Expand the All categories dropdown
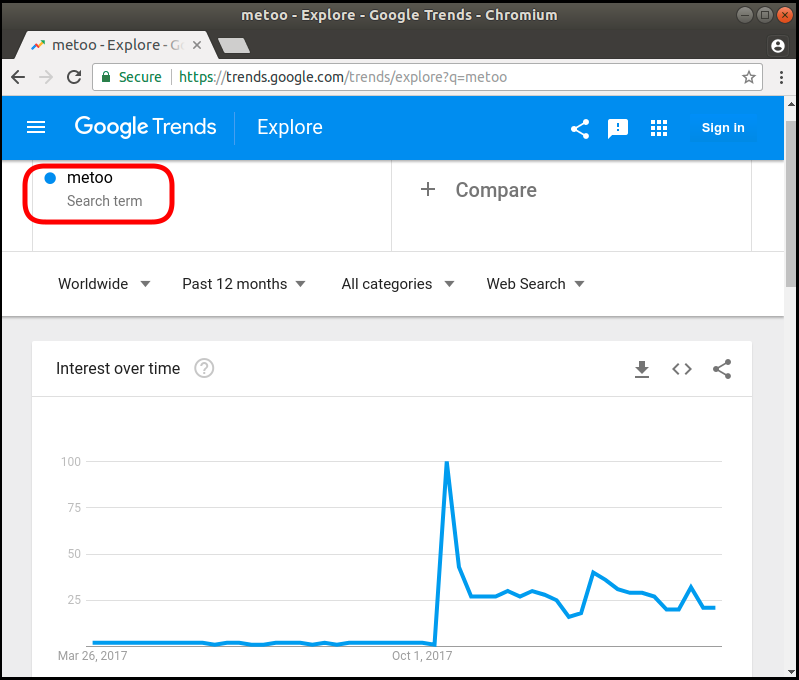The height and width of the screenshot is (680, 799). (397, 284)
